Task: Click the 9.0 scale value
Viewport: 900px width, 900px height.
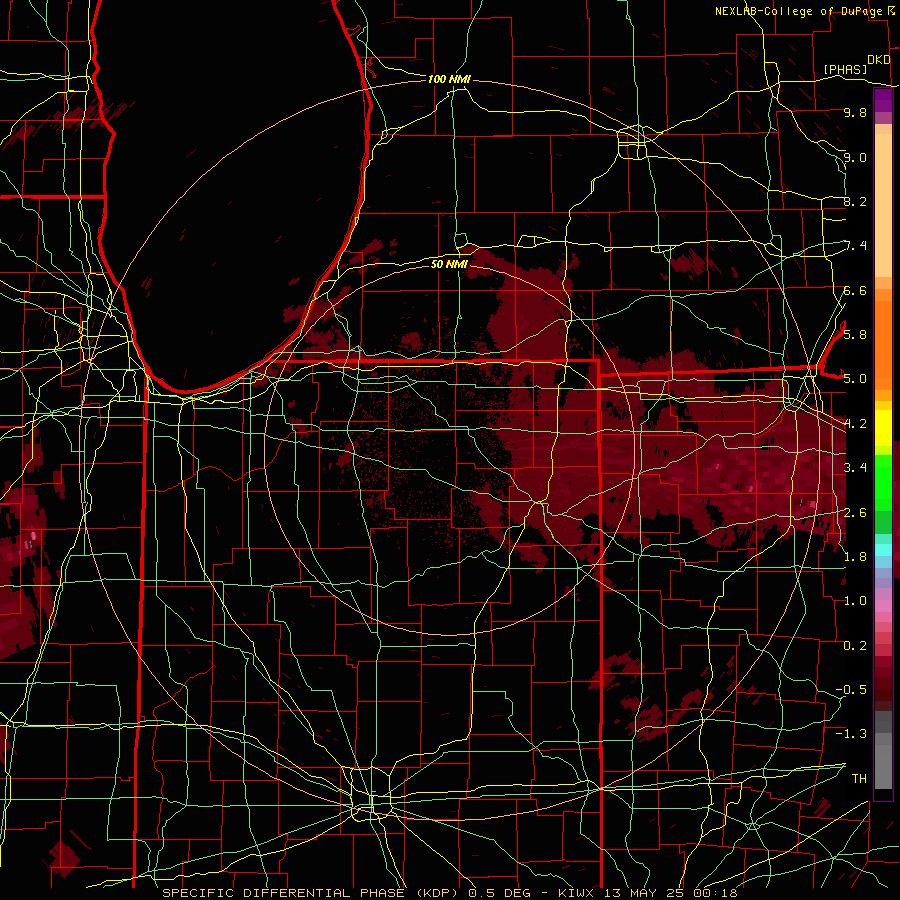Action: coord(855,158)
